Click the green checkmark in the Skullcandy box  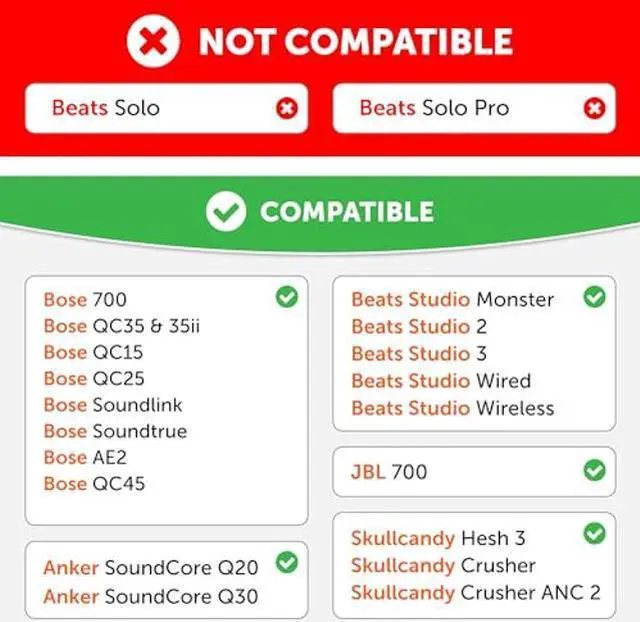pos(595,535)
